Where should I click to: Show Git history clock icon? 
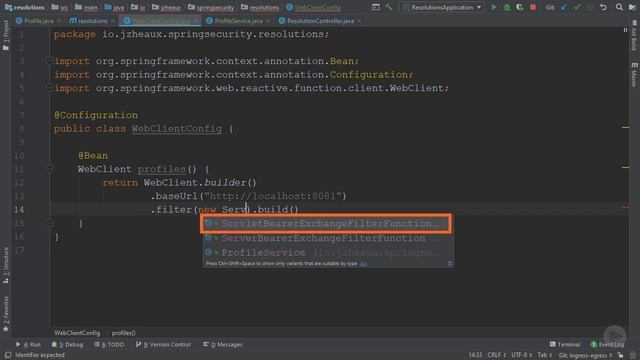[590, 7]
